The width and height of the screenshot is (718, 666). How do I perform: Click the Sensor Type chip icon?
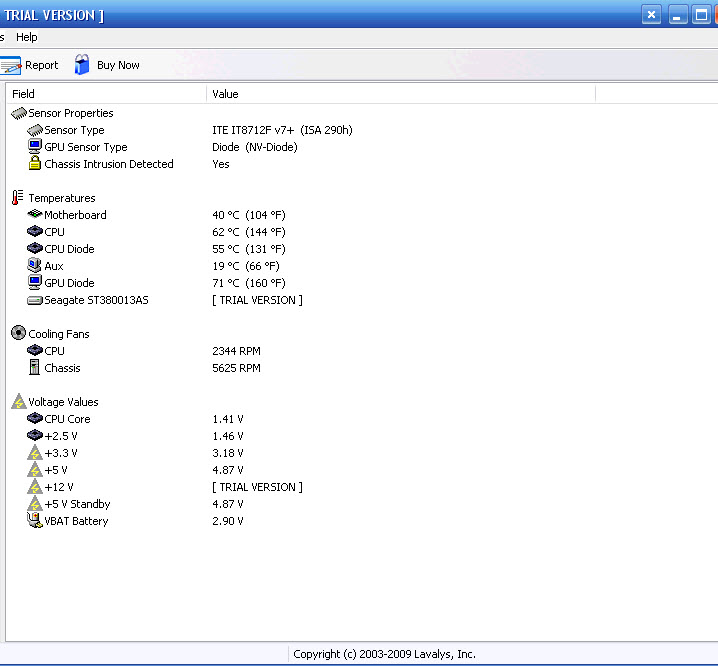point(35,130)
